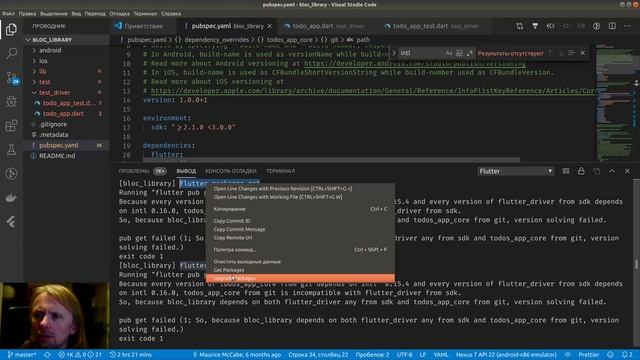Go to the previous find match arrow
Screen dimensions: 640x360
point(550,53)
